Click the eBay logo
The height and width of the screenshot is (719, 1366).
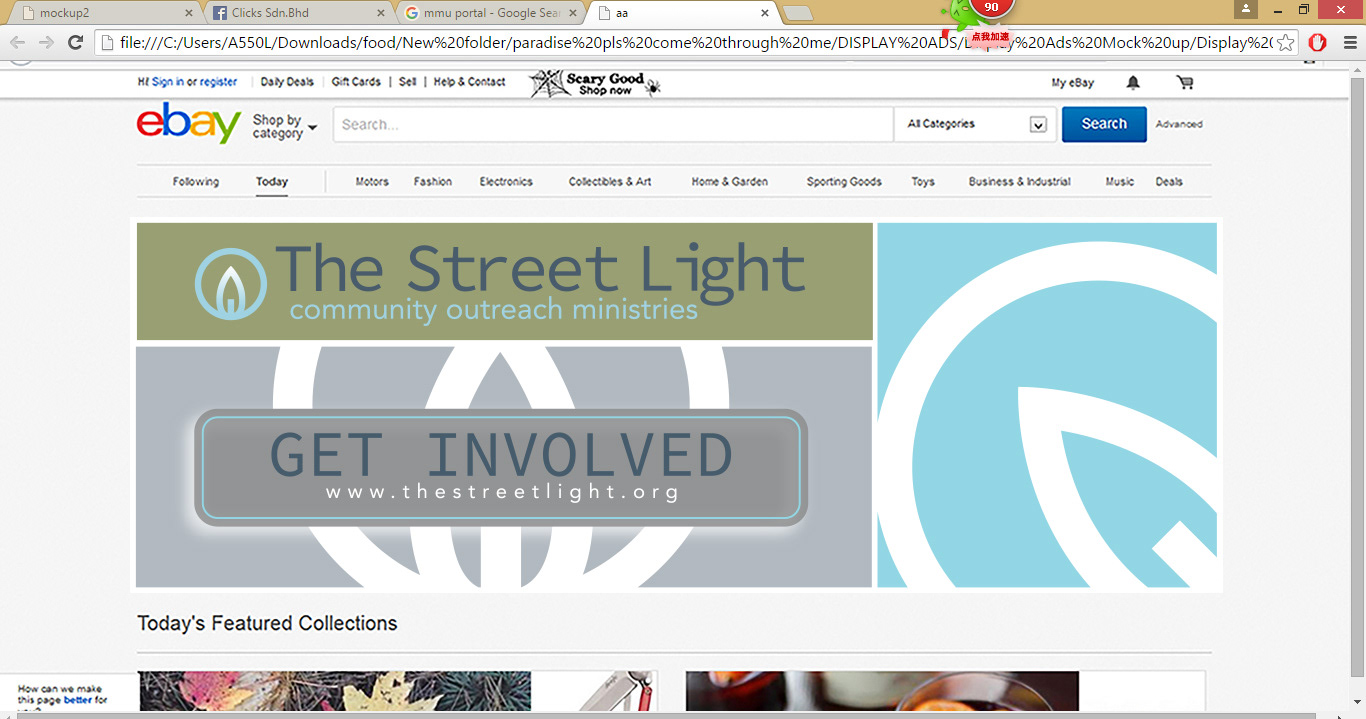(189, 124)
